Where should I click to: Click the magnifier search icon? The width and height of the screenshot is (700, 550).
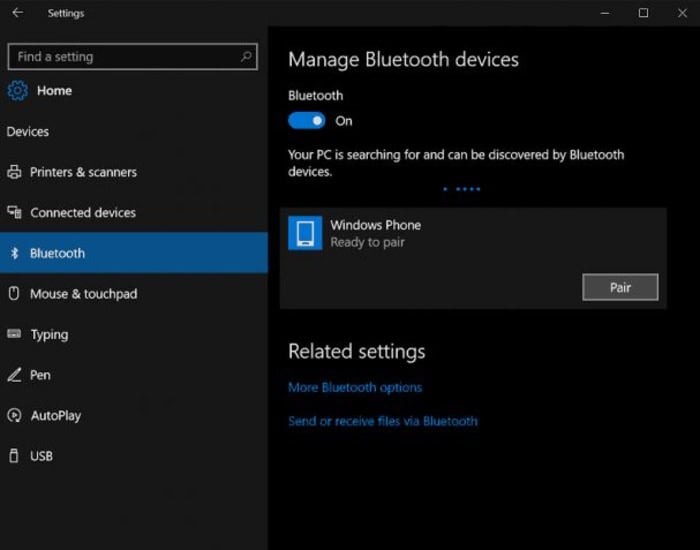coord(246,57)
